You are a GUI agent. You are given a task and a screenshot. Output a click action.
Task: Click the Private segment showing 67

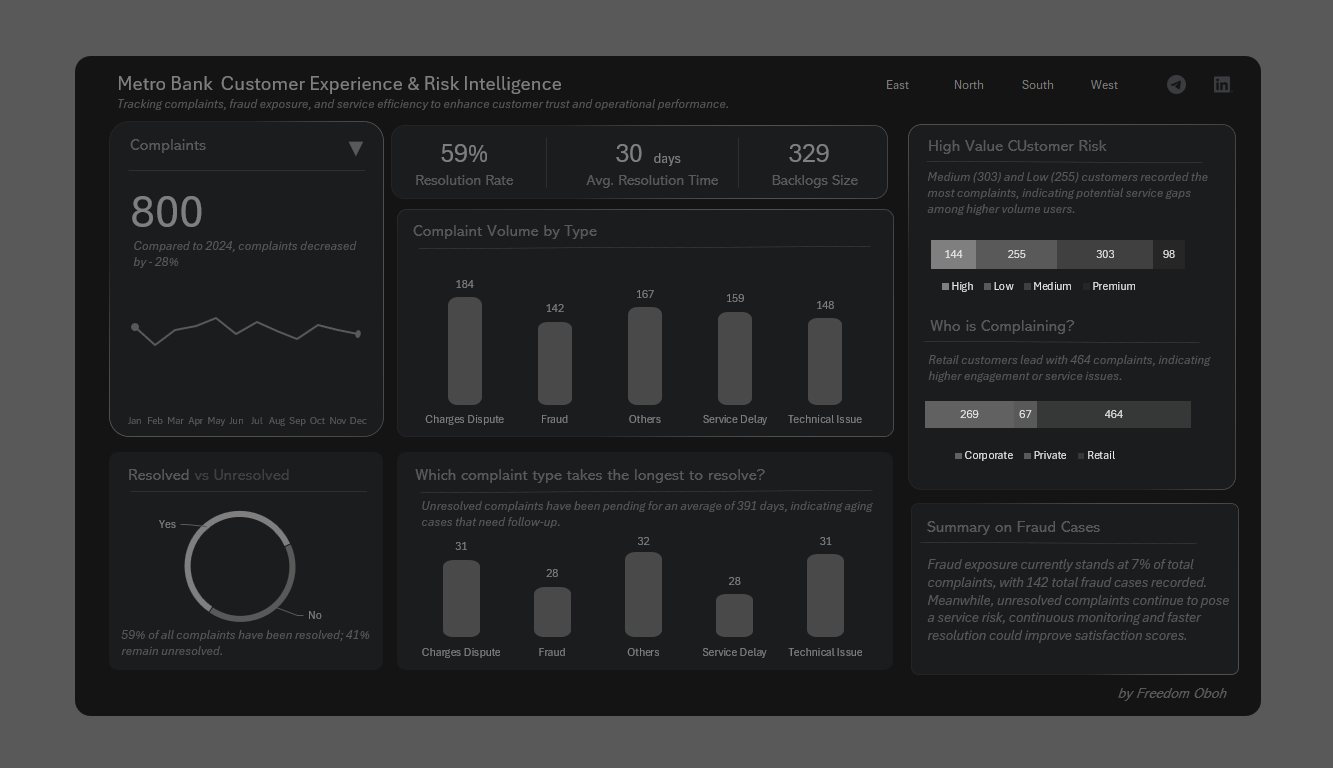pos(1025,414)
